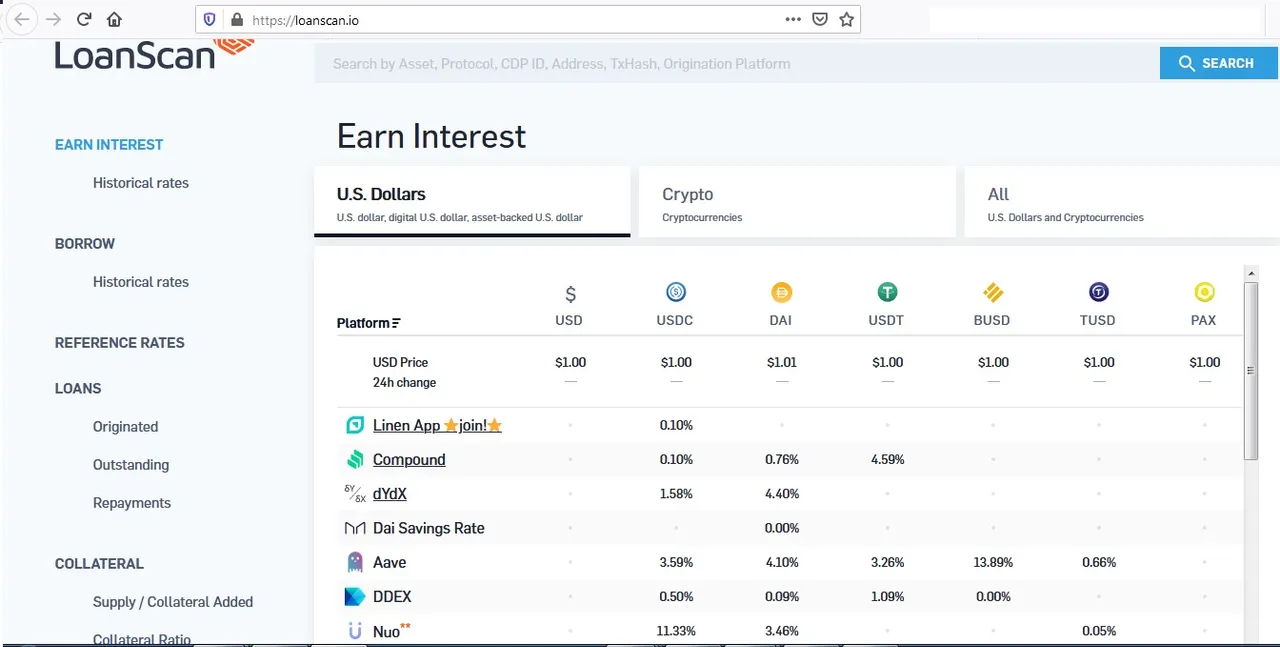Open the Borrow section
The width and height of the screenshot is (1280, 647).
click(85, 244)
